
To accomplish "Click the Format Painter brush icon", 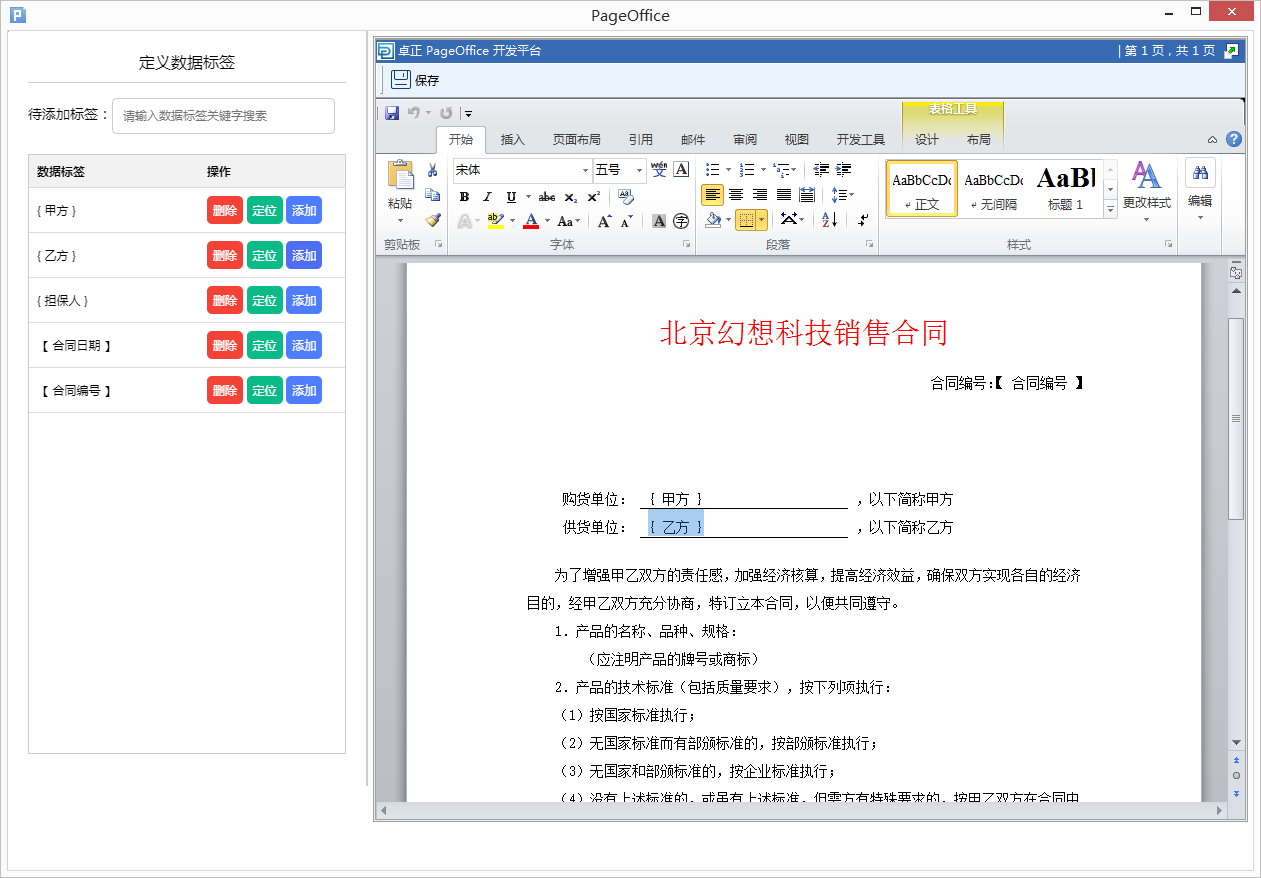I will (432, 220).
